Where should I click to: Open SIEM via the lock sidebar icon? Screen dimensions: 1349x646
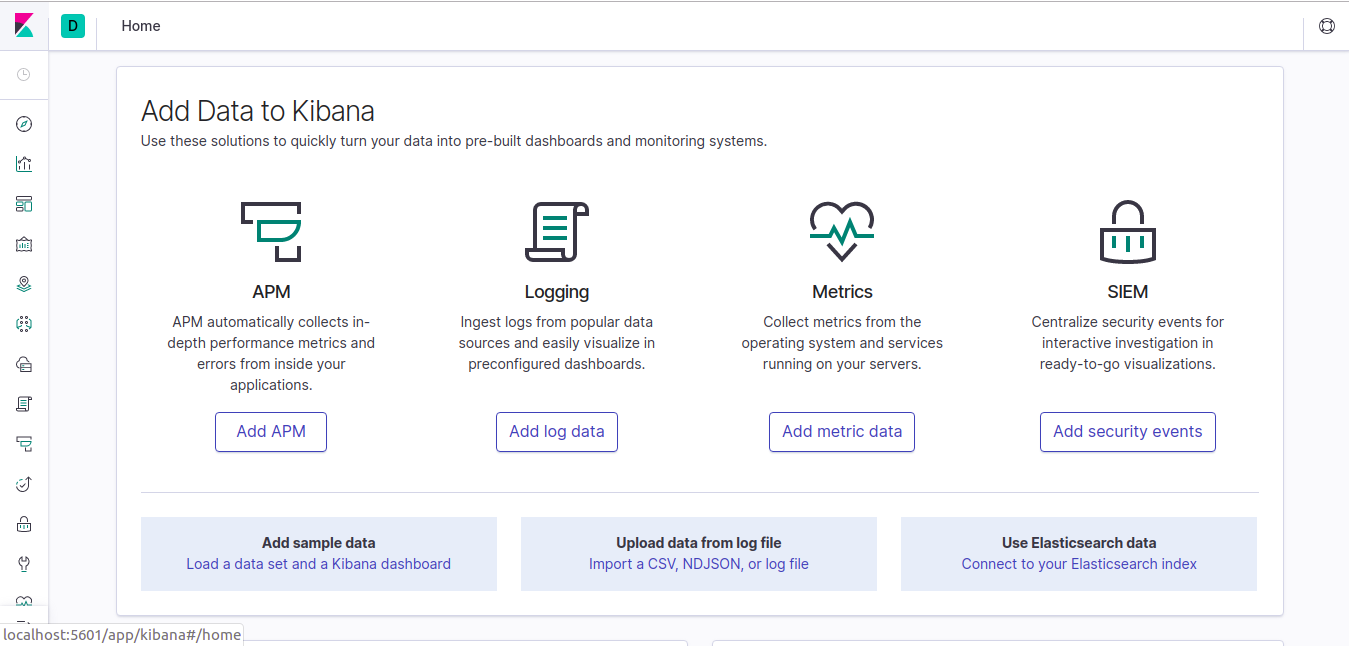point(24,524)
